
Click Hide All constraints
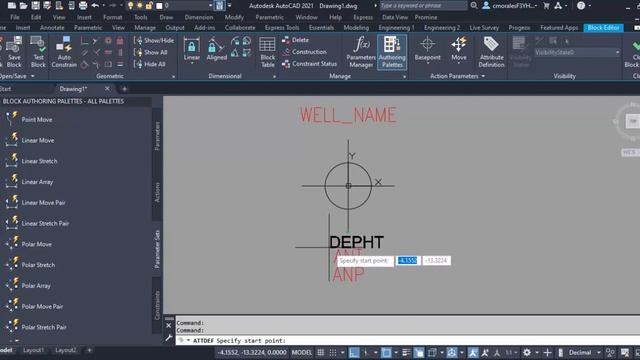coord(150,64)
